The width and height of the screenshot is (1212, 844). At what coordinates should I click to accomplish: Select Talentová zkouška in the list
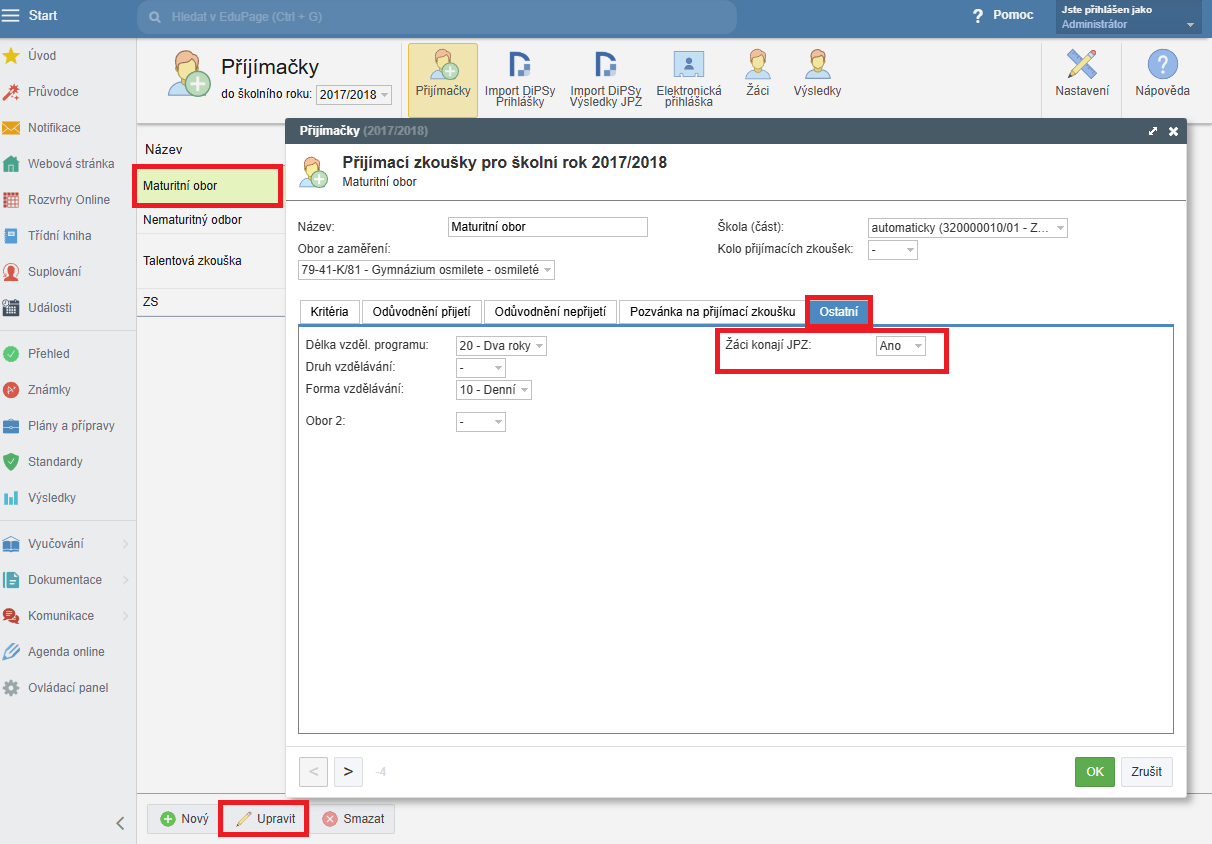(192, 261)
